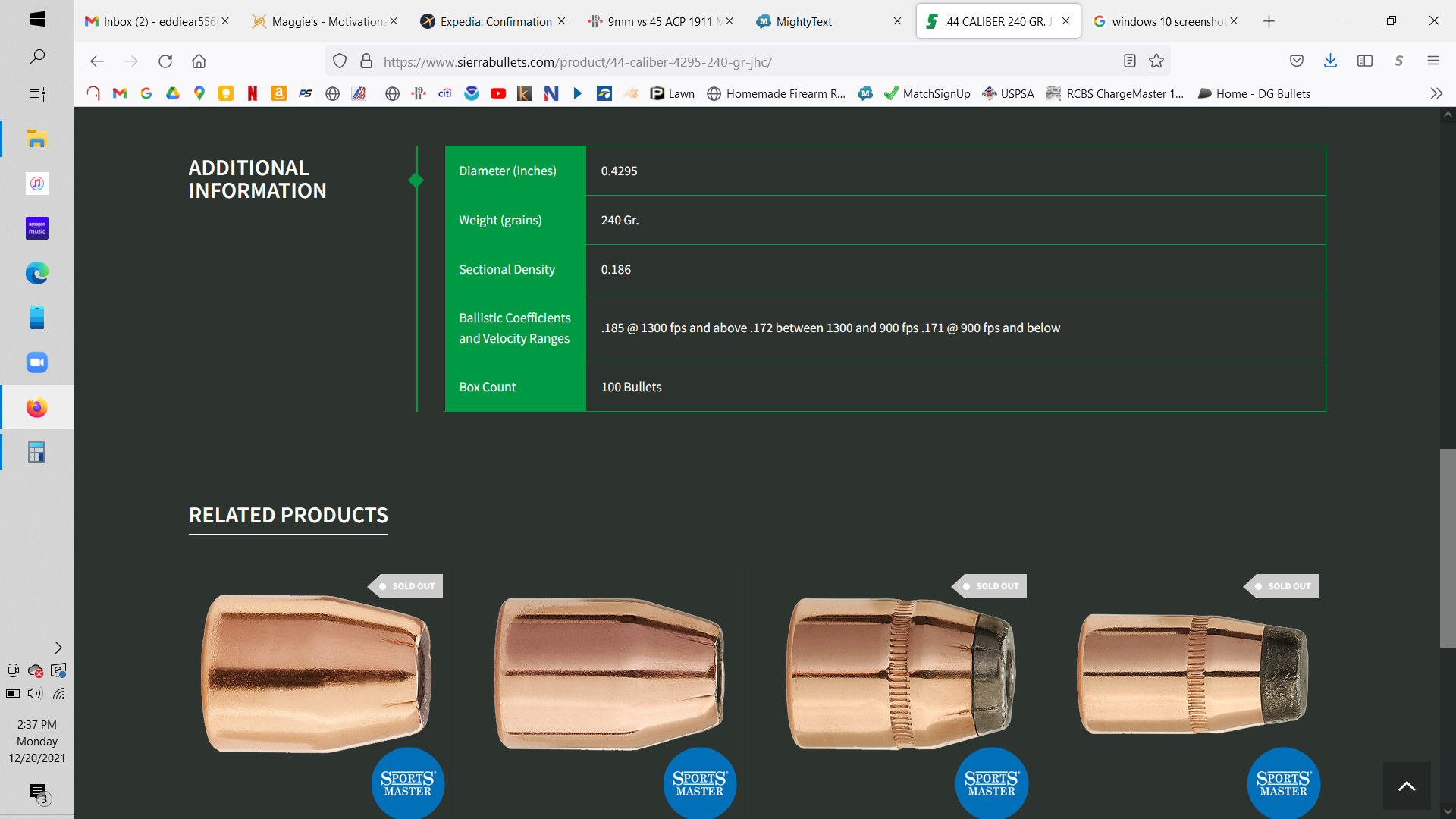The height and width of the screenshot is (819, 1456).
Task: Open the Home - DG Bullets bookmark
Action: [1254, 93]
